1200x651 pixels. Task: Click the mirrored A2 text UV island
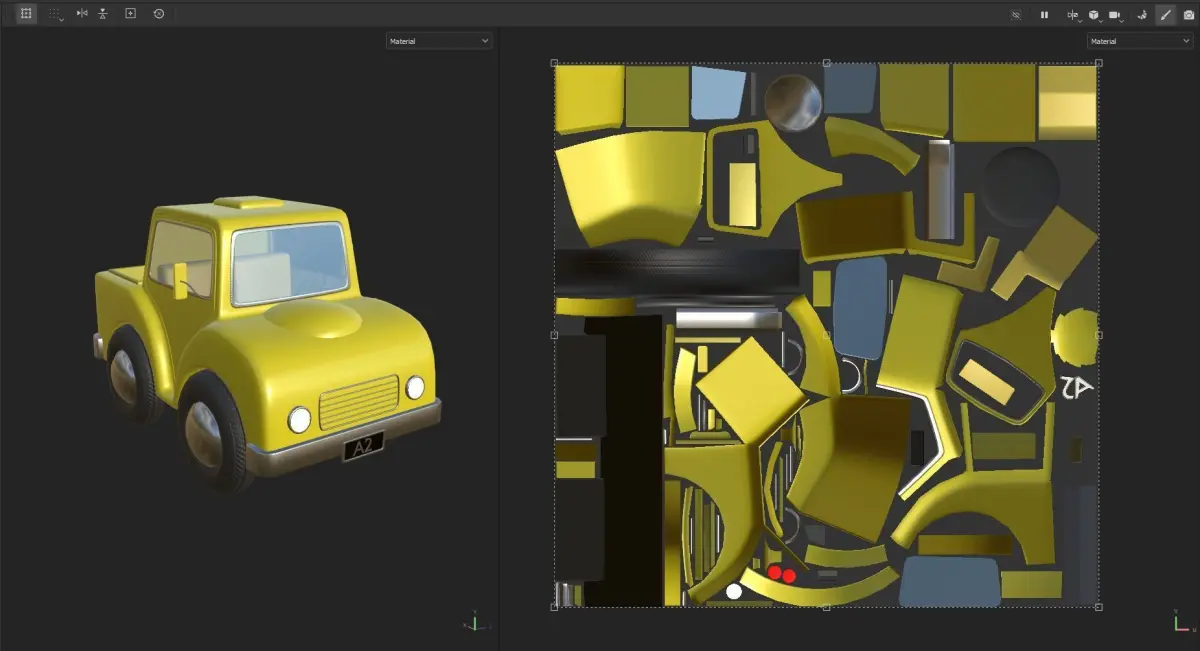point(1077,388)
